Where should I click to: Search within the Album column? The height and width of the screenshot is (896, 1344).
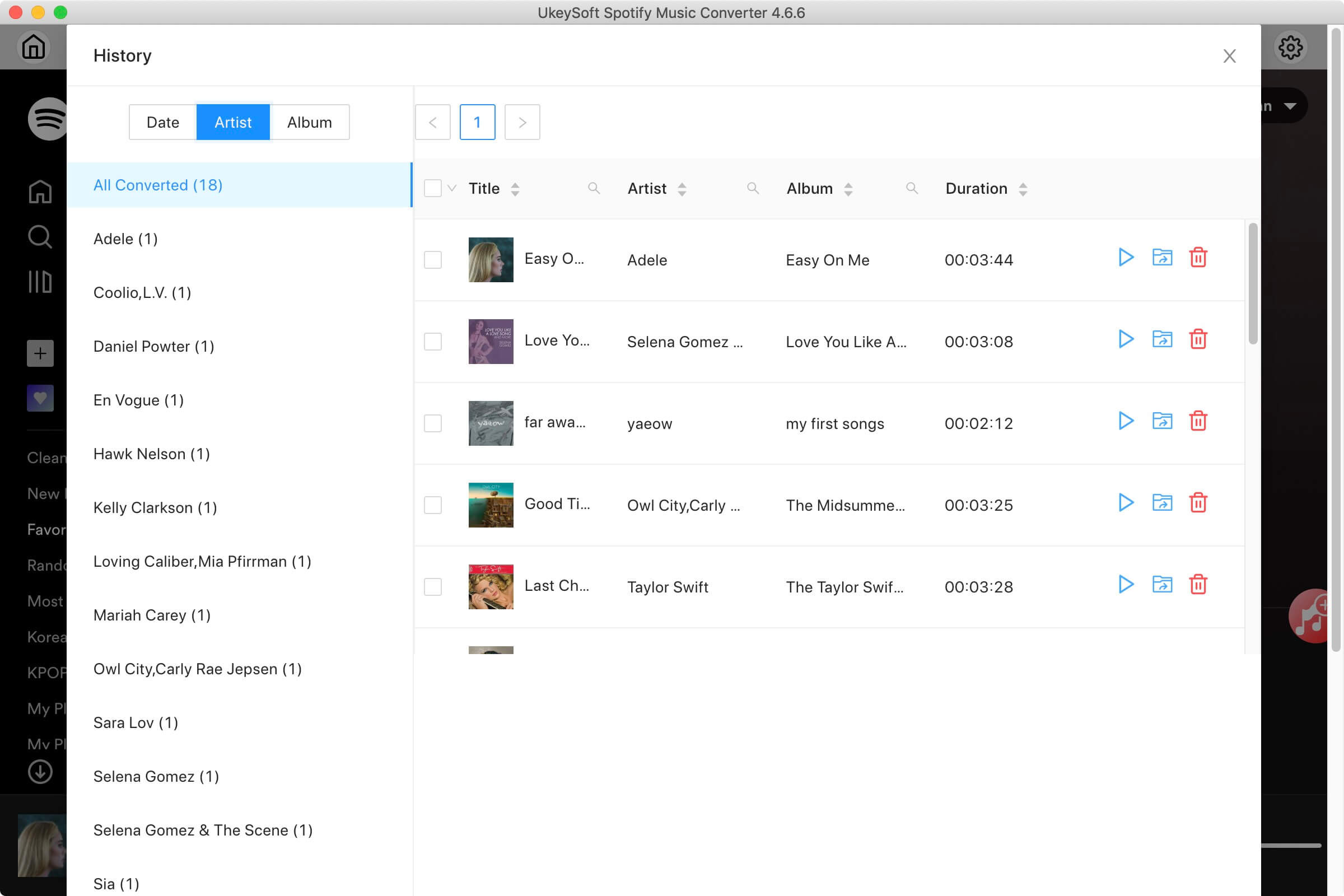(912, 189)
